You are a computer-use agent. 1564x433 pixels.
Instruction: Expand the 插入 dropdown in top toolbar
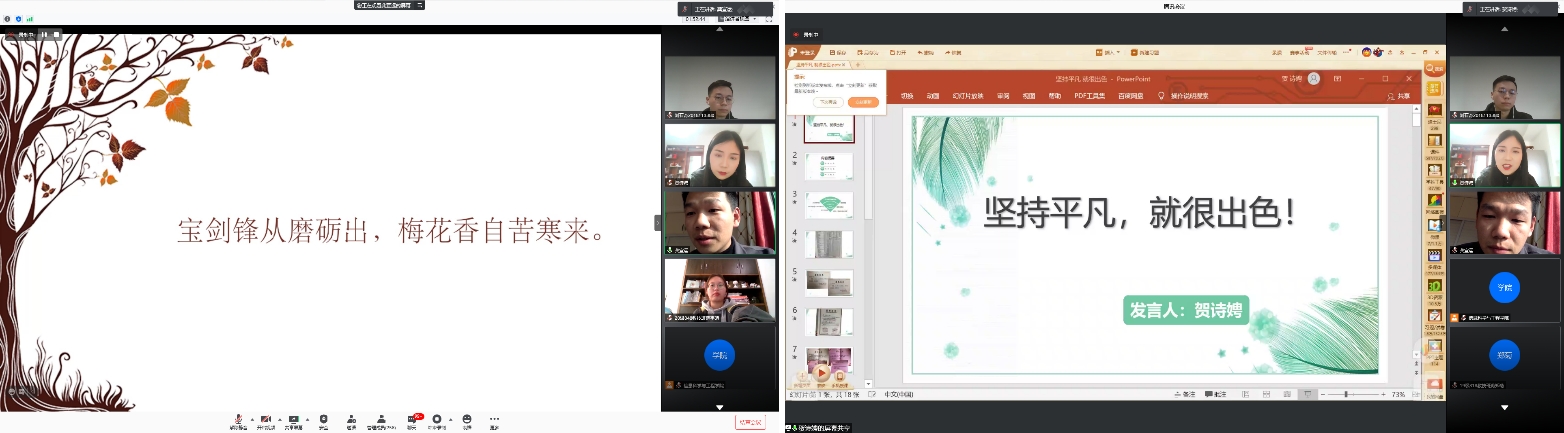coord(1117,52)
